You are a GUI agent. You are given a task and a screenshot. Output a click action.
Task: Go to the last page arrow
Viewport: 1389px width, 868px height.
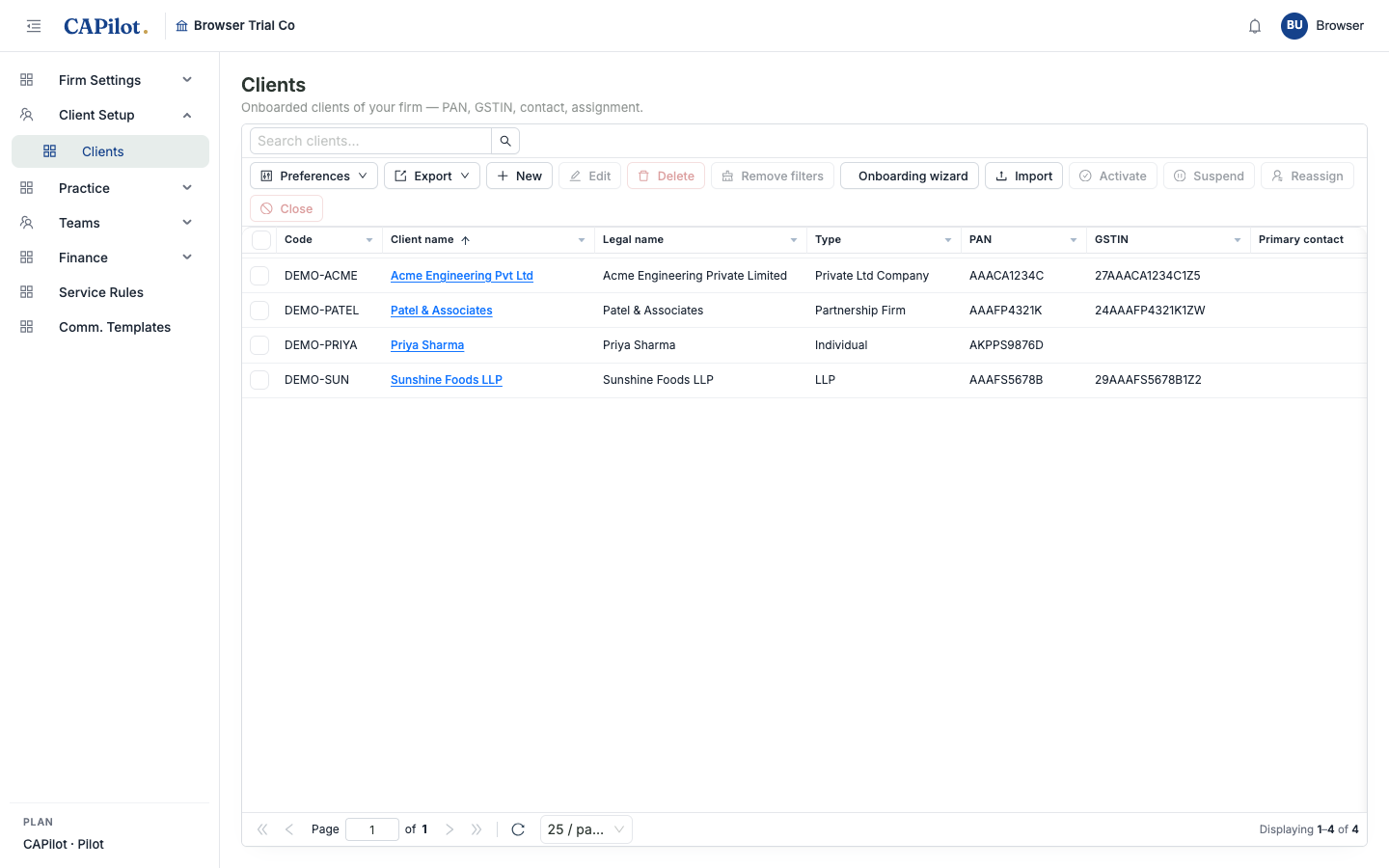click(x=477, y=829)
